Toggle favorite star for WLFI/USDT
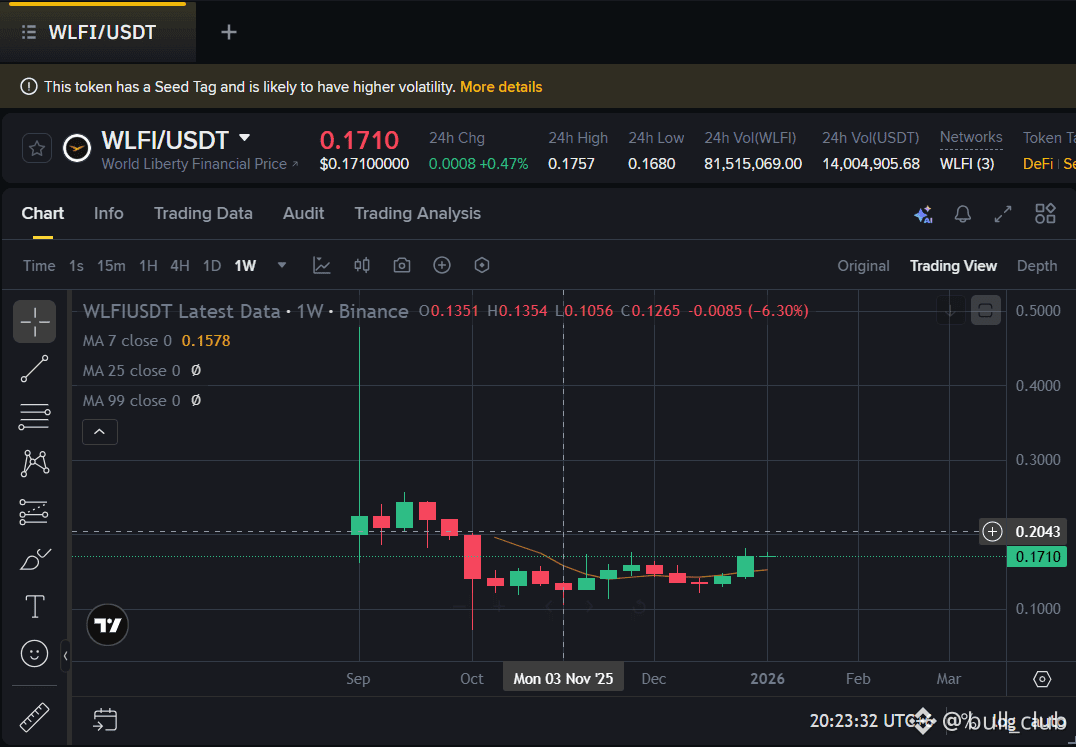Viewport: 1076px width, 747px height. pyautogui.click(x=36, y=147)
